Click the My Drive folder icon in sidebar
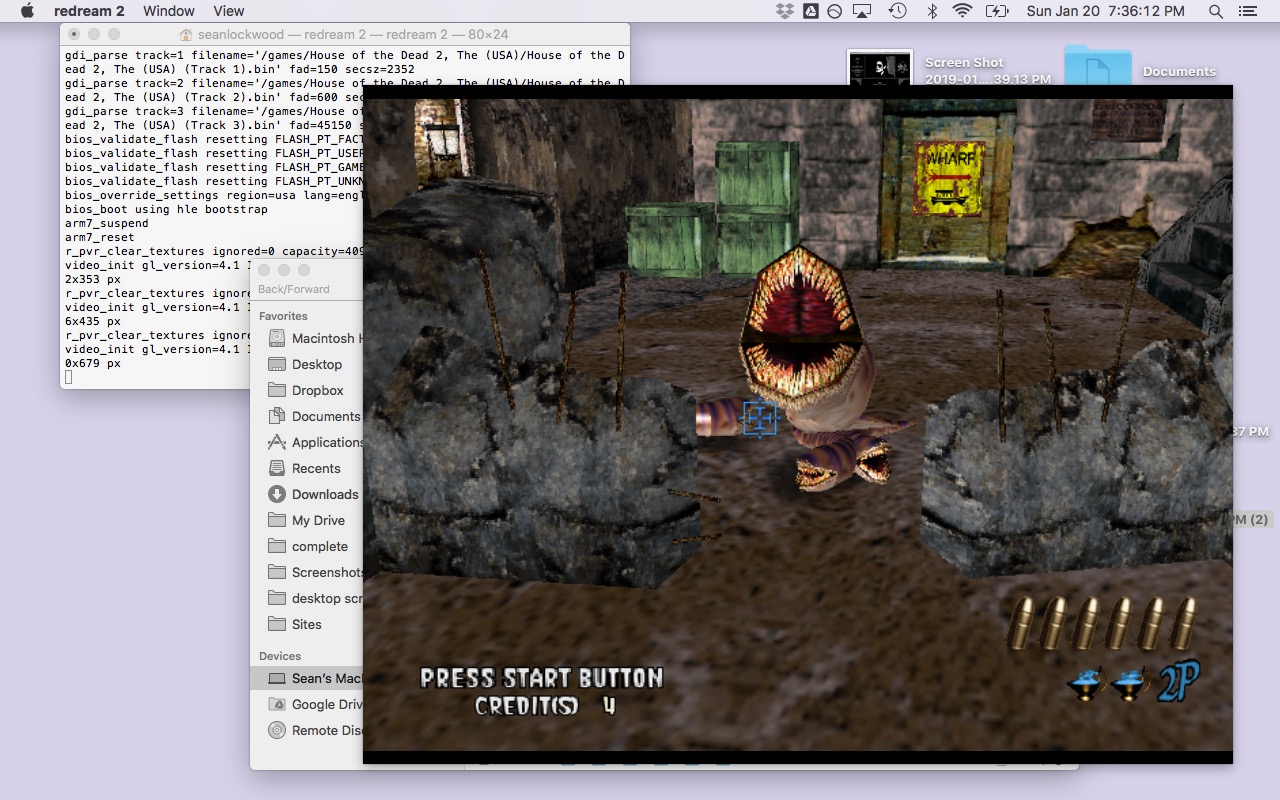 [277, 520]
